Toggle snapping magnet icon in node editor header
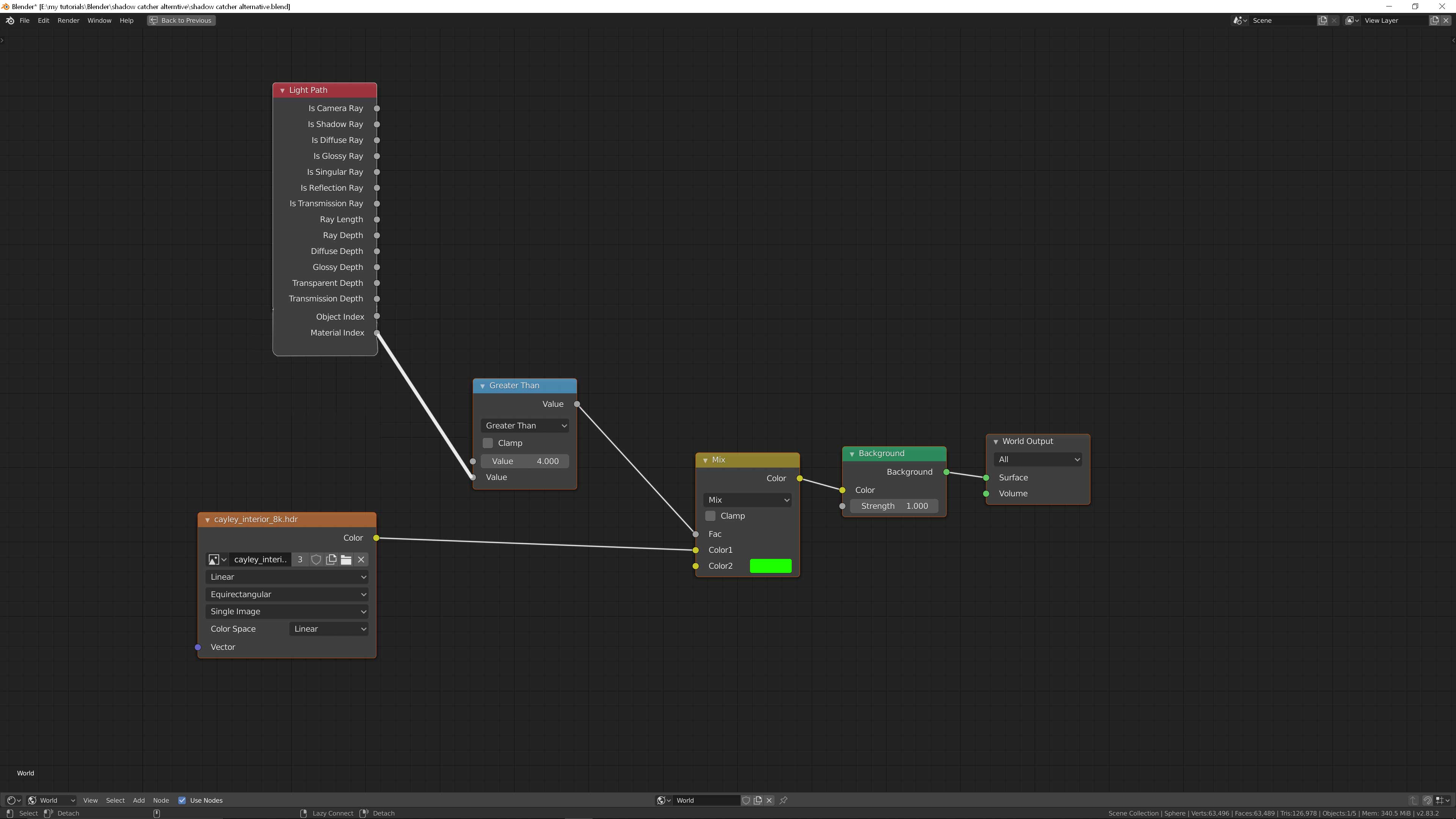 (1427, 800)
